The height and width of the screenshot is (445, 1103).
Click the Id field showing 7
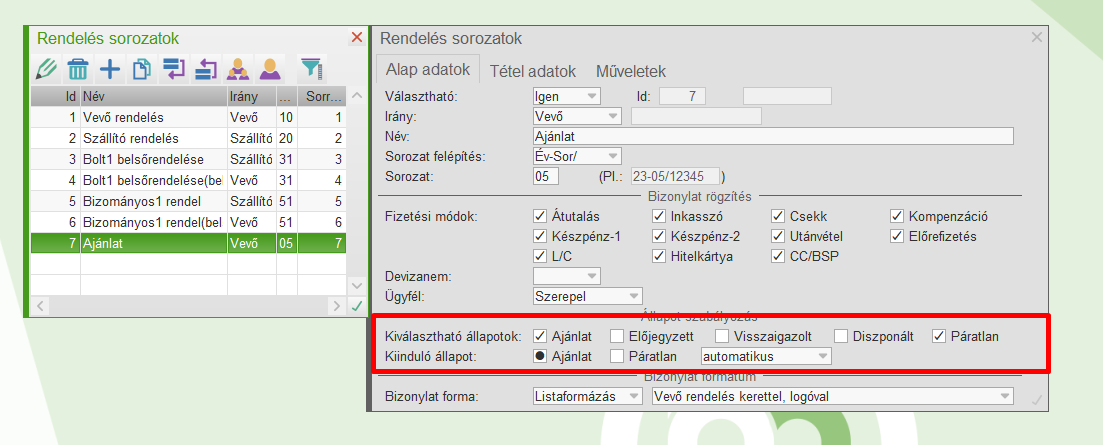682,96
